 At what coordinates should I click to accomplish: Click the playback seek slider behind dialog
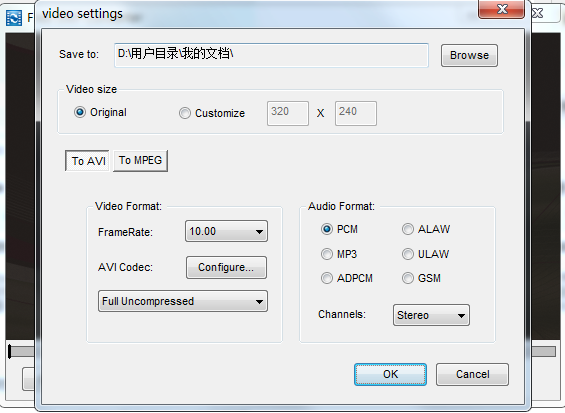[543, 352]
